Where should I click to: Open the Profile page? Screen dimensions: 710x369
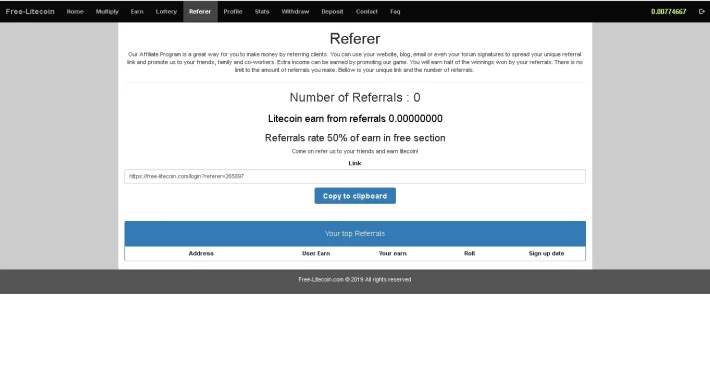tap(233, 12)
